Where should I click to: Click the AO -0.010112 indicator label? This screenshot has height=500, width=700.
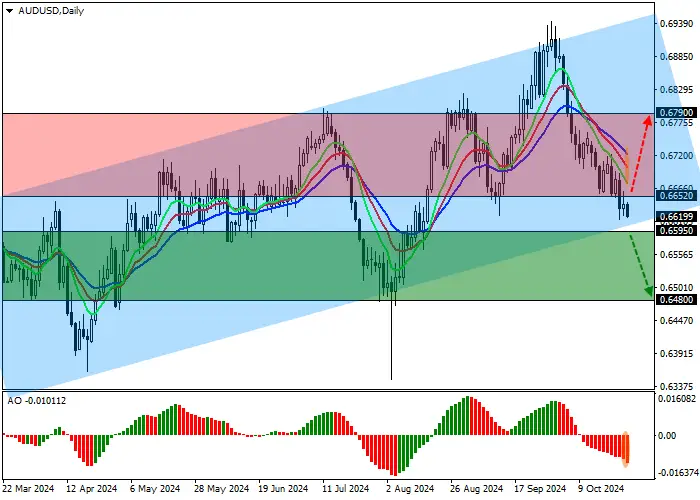[x=37, y=401]
